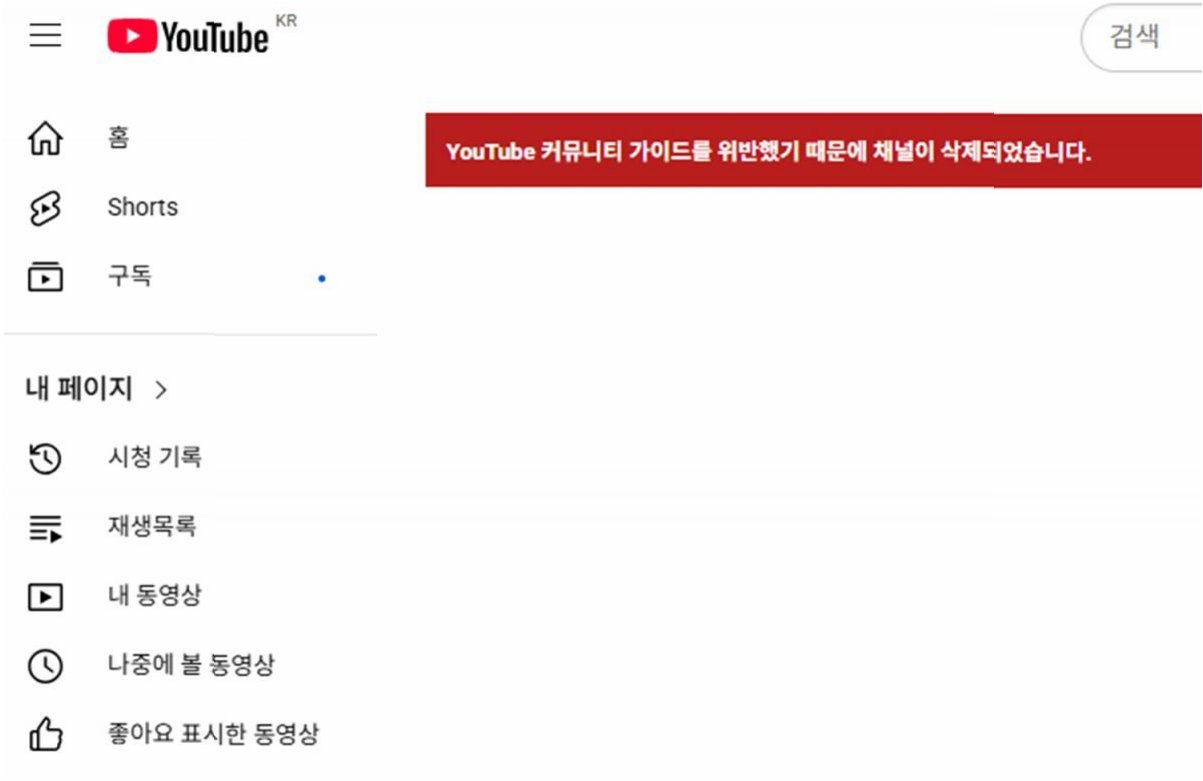Open the thumbs-up liked videos icon

click(45, 736)
